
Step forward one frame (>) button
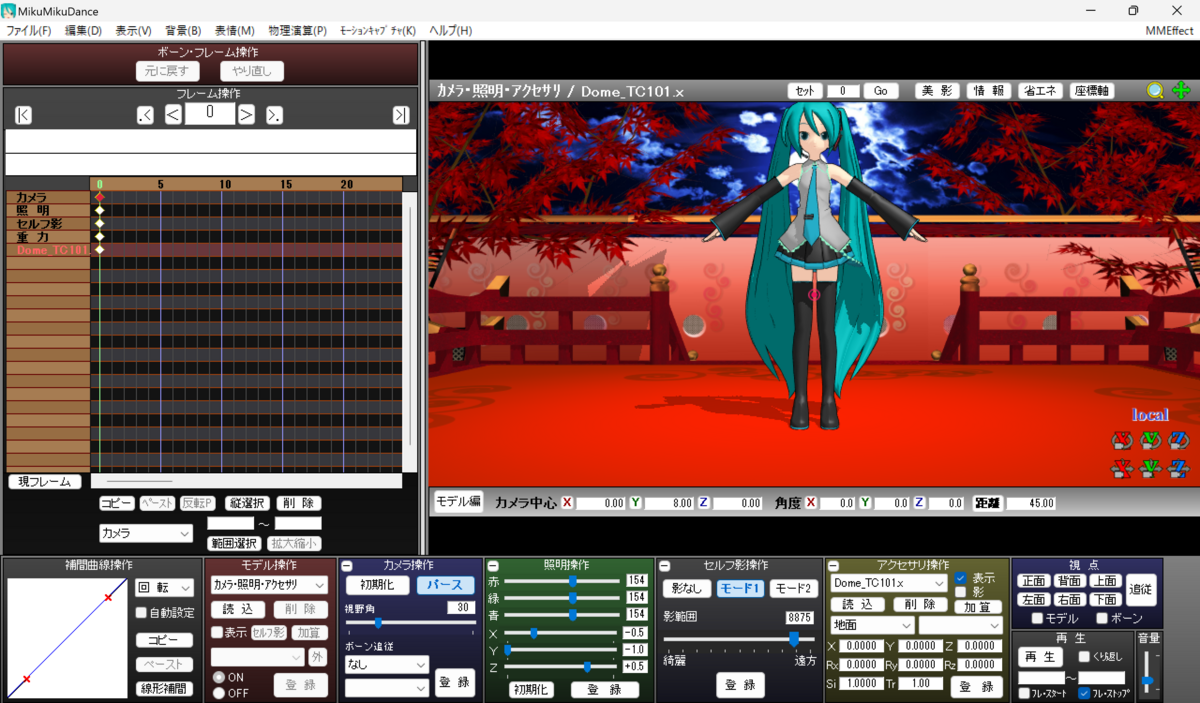coord(246,115)
